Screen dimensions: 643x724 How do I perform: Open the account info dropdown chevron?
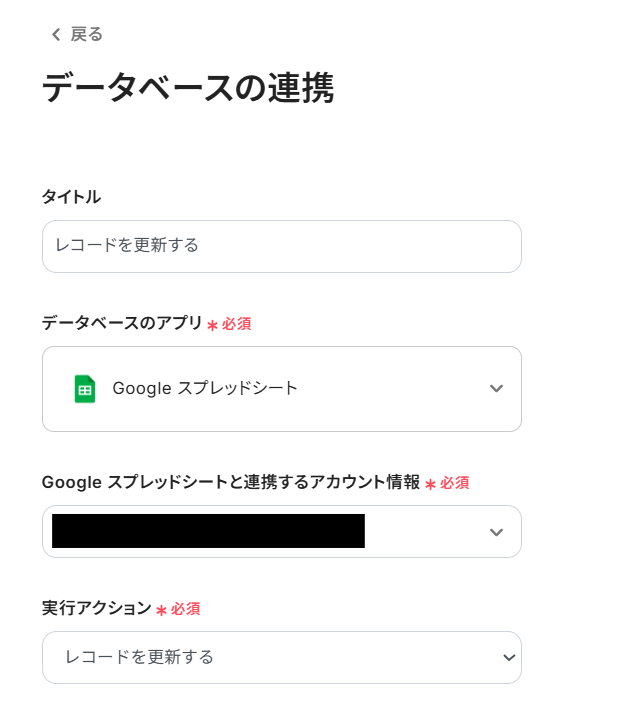496,532
